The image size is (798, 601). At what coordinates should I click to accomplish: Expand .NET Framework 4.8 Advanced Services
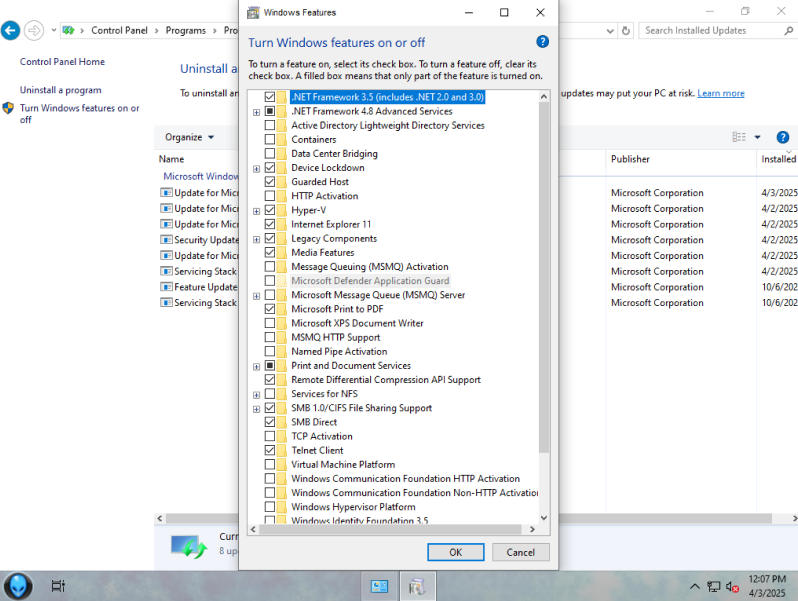pyautogui.click(x=256, y=112)
